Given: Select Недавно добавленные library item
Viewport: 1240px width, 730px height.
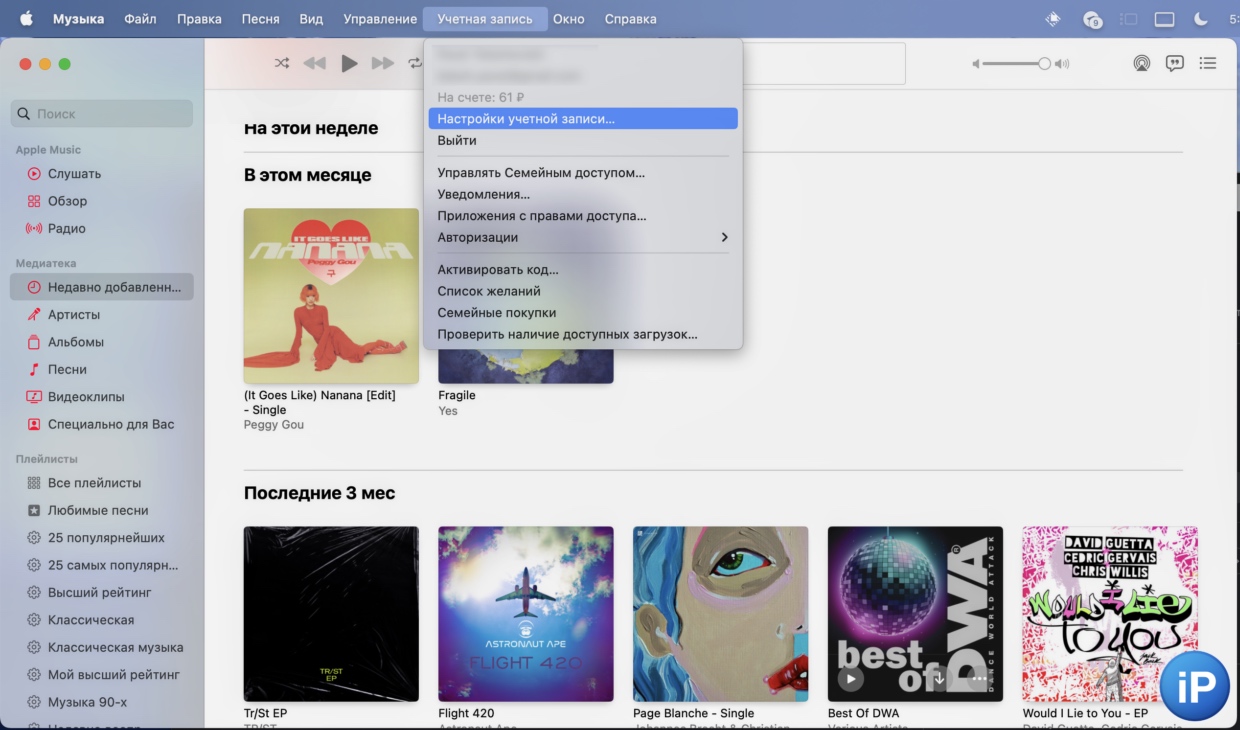Looking at the screenshot, I should click(102, 287).
